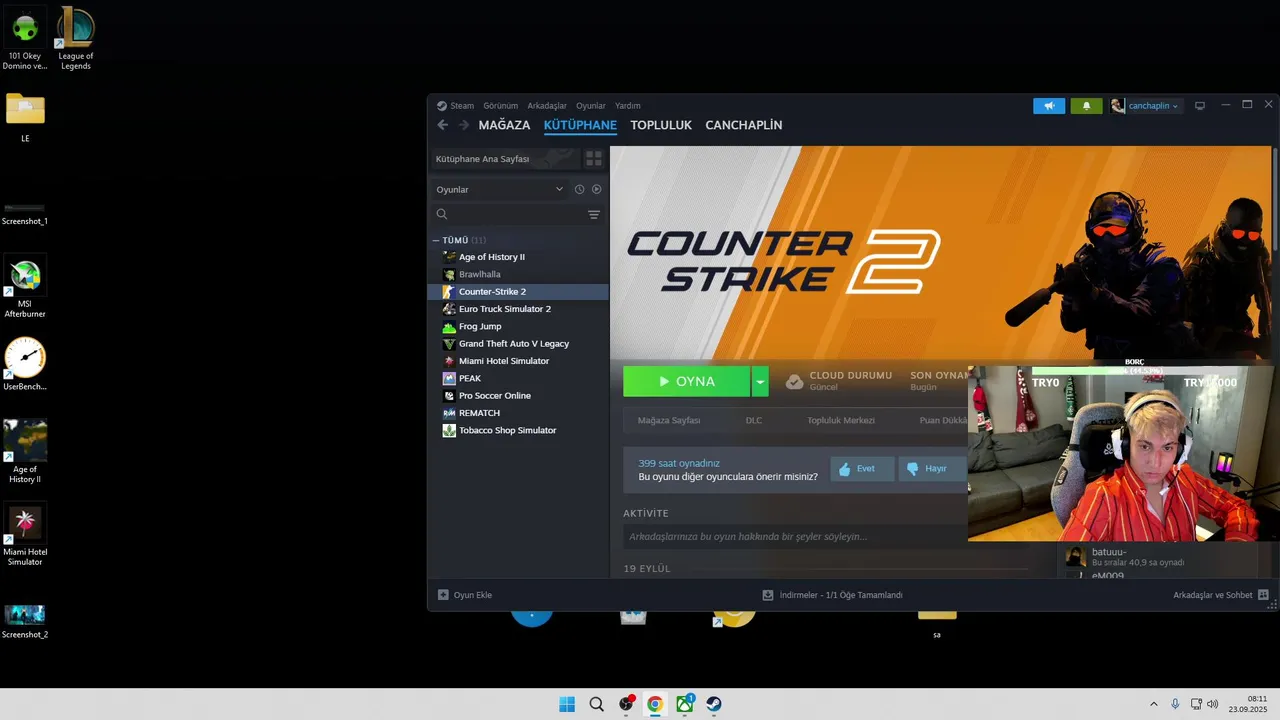Open the Mağaza Sayfası link

pyautogui.click(x=669, y=420)
